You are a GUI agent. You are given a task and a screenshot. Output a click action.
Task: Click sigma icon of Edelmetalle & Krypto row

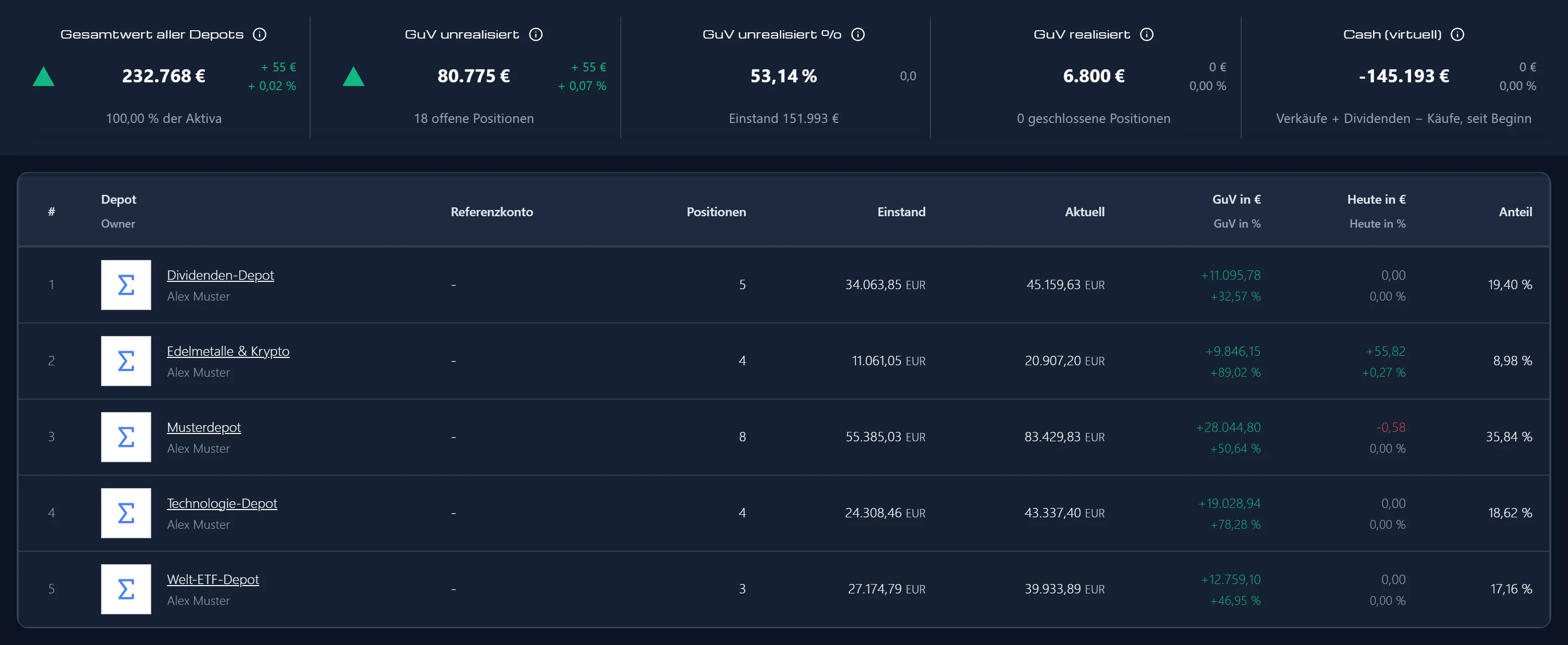tap(126, 361)
